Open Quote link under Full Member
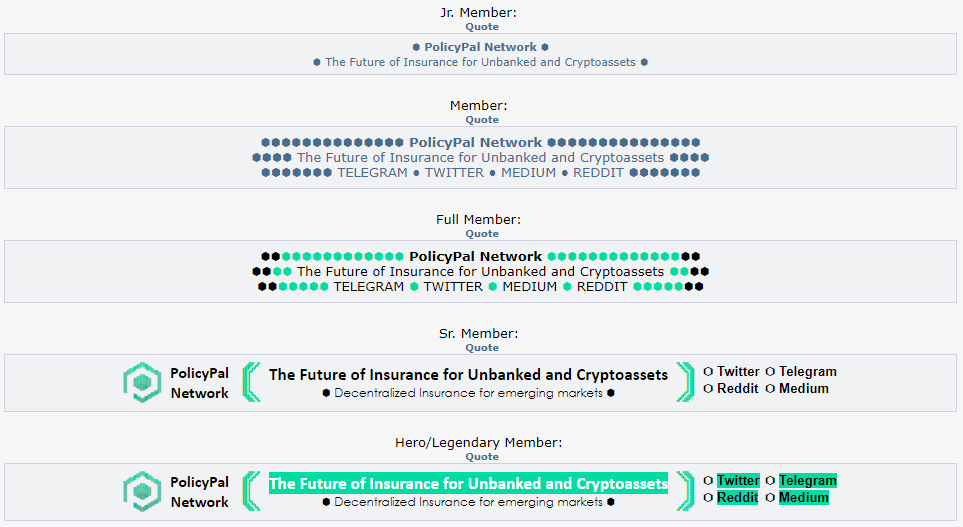963x527 pixels. click(482, 233)
